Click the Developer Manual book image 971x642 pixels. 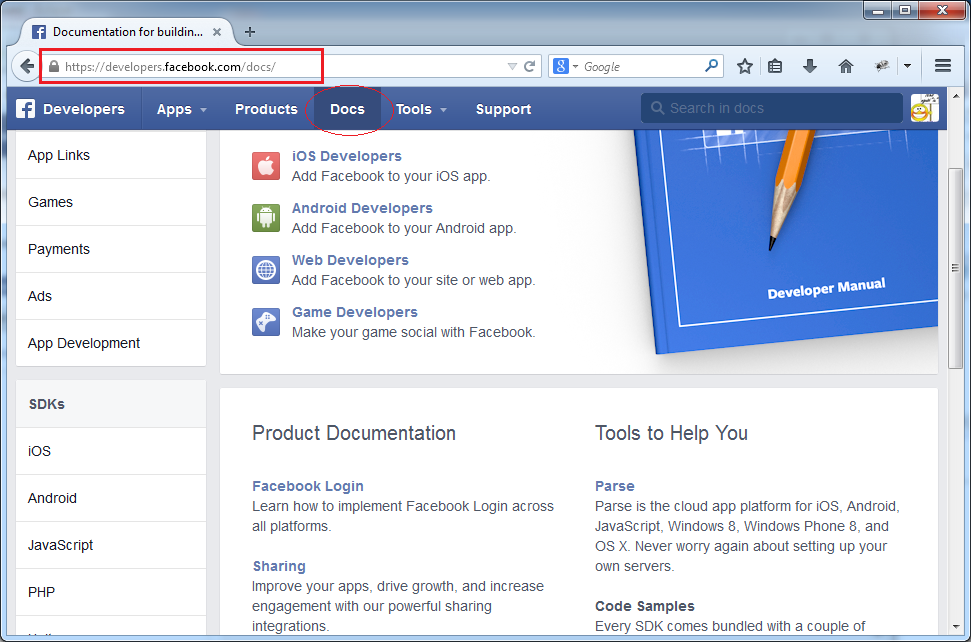point(786,241)
